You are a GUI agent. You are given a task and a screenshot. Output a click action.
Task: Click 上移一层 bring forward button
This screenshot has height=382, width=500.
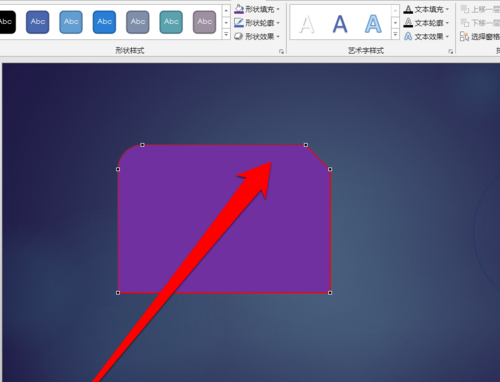point(480,9)
